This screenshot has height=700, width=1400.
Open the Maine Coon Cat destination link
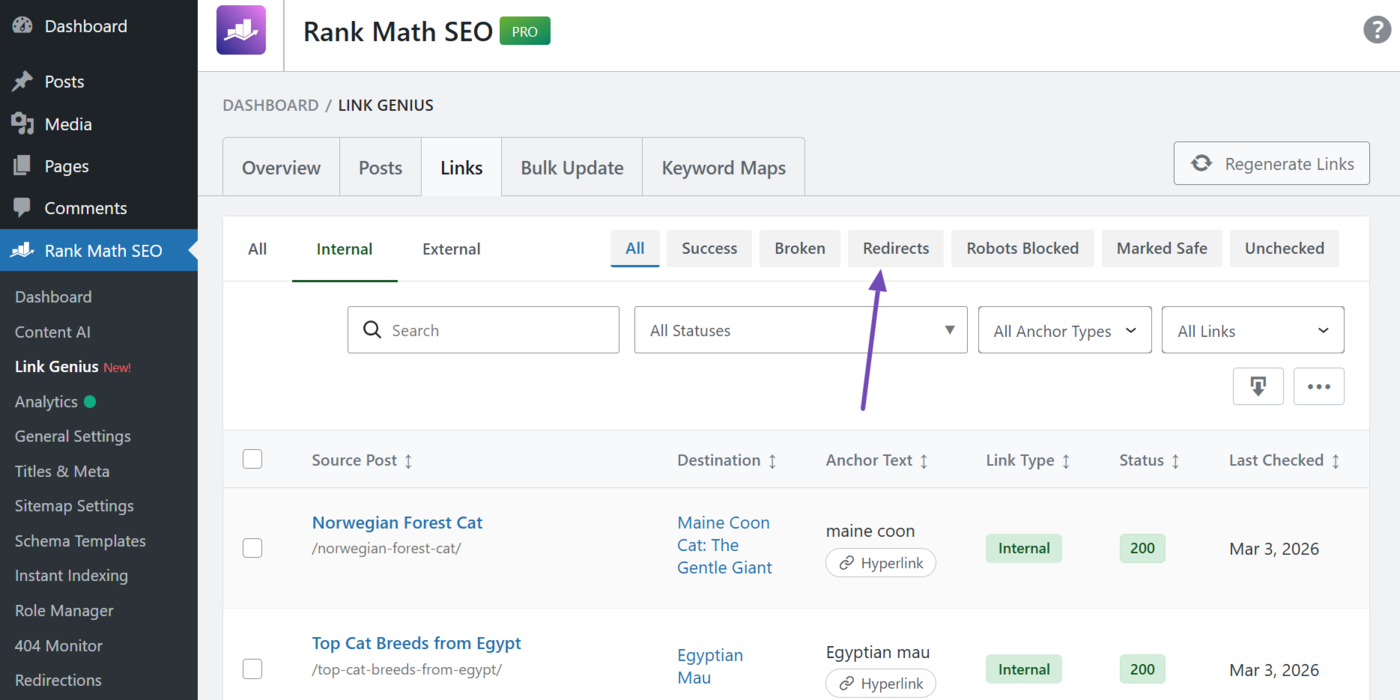pos(723,544)
